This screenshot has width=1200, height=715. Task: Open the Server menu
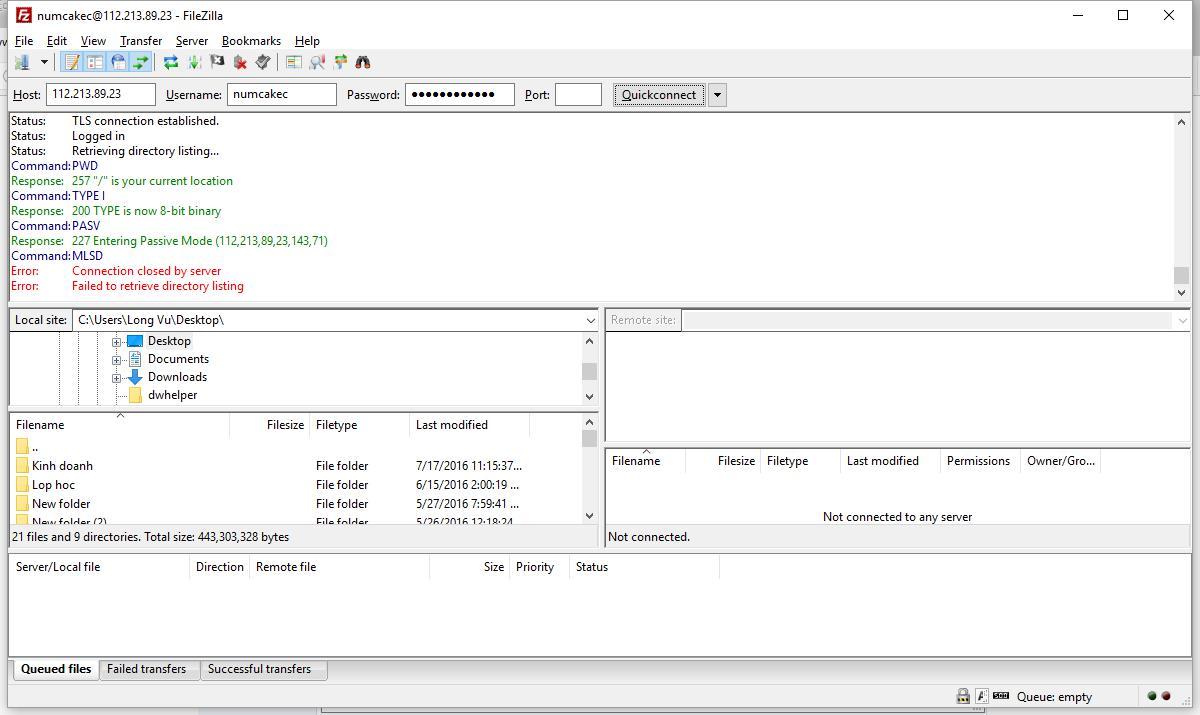click(x=192, y=41)
